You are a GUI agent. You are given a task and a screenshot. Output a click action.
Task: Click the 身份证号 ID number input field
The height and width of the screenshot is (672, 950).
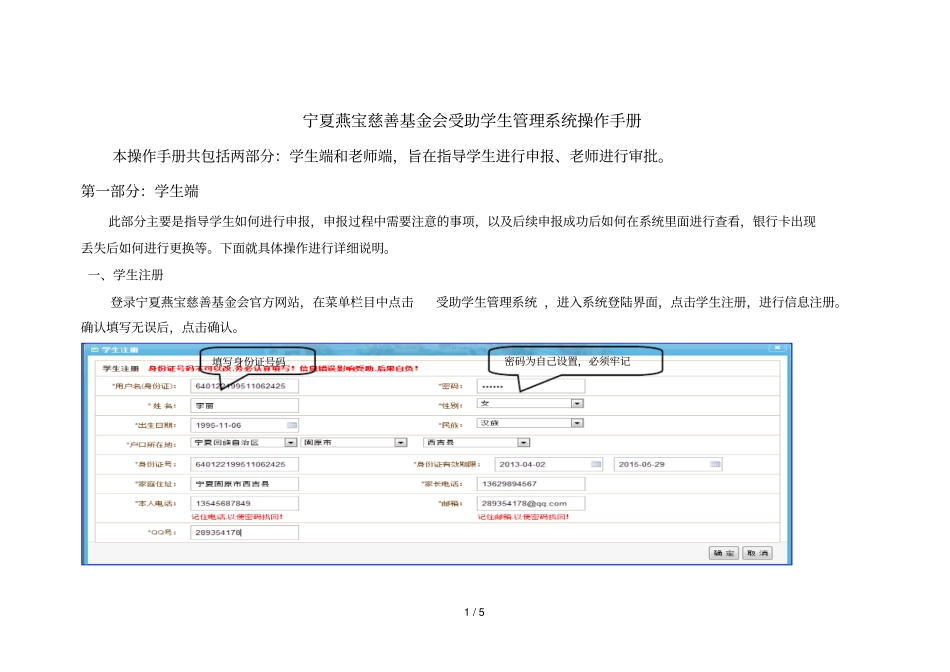244,464
